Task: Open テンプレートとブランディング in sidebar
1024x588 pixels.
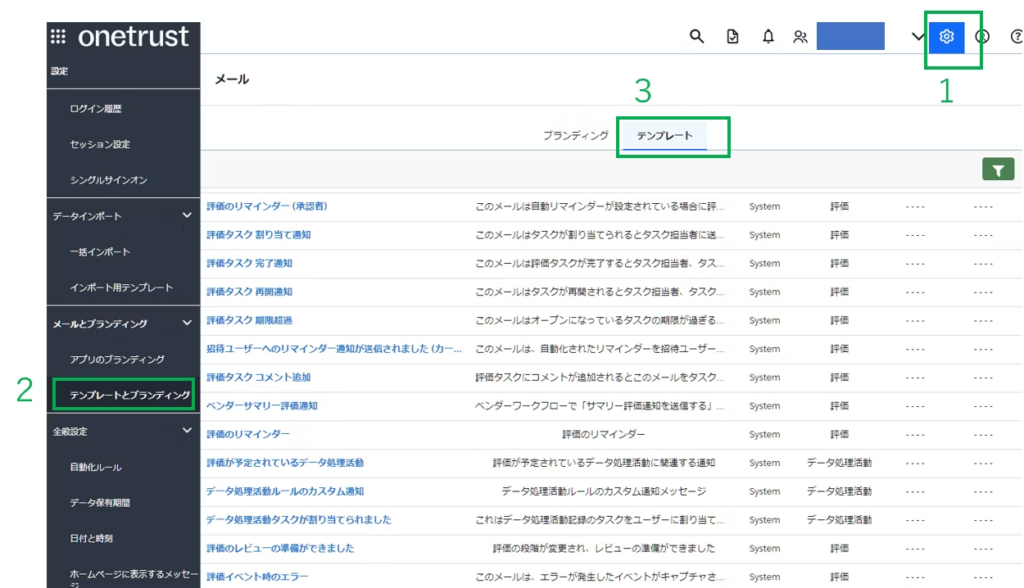Action: (x=129, y=395)
